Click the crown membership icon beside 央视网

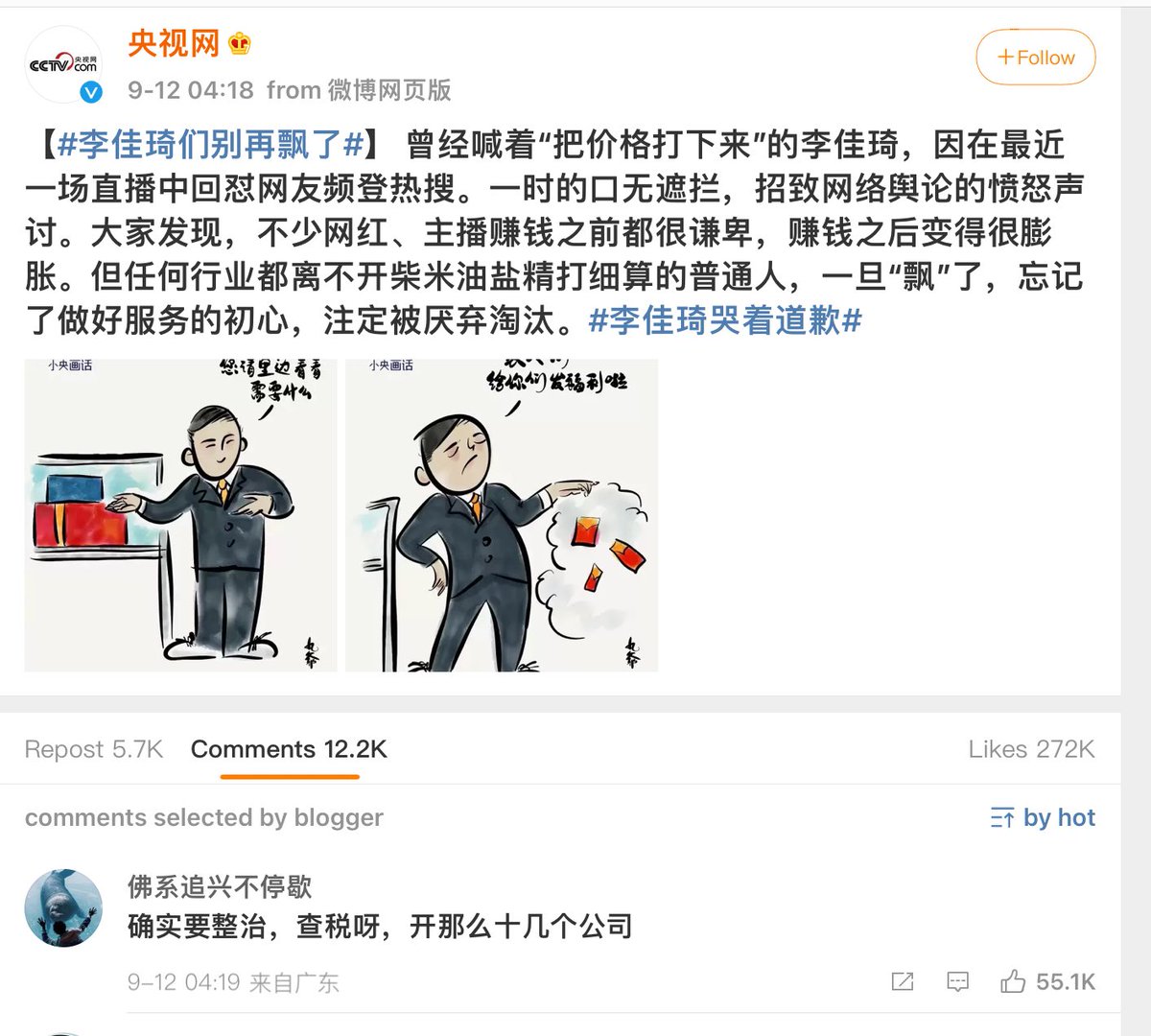coord(240,43)
